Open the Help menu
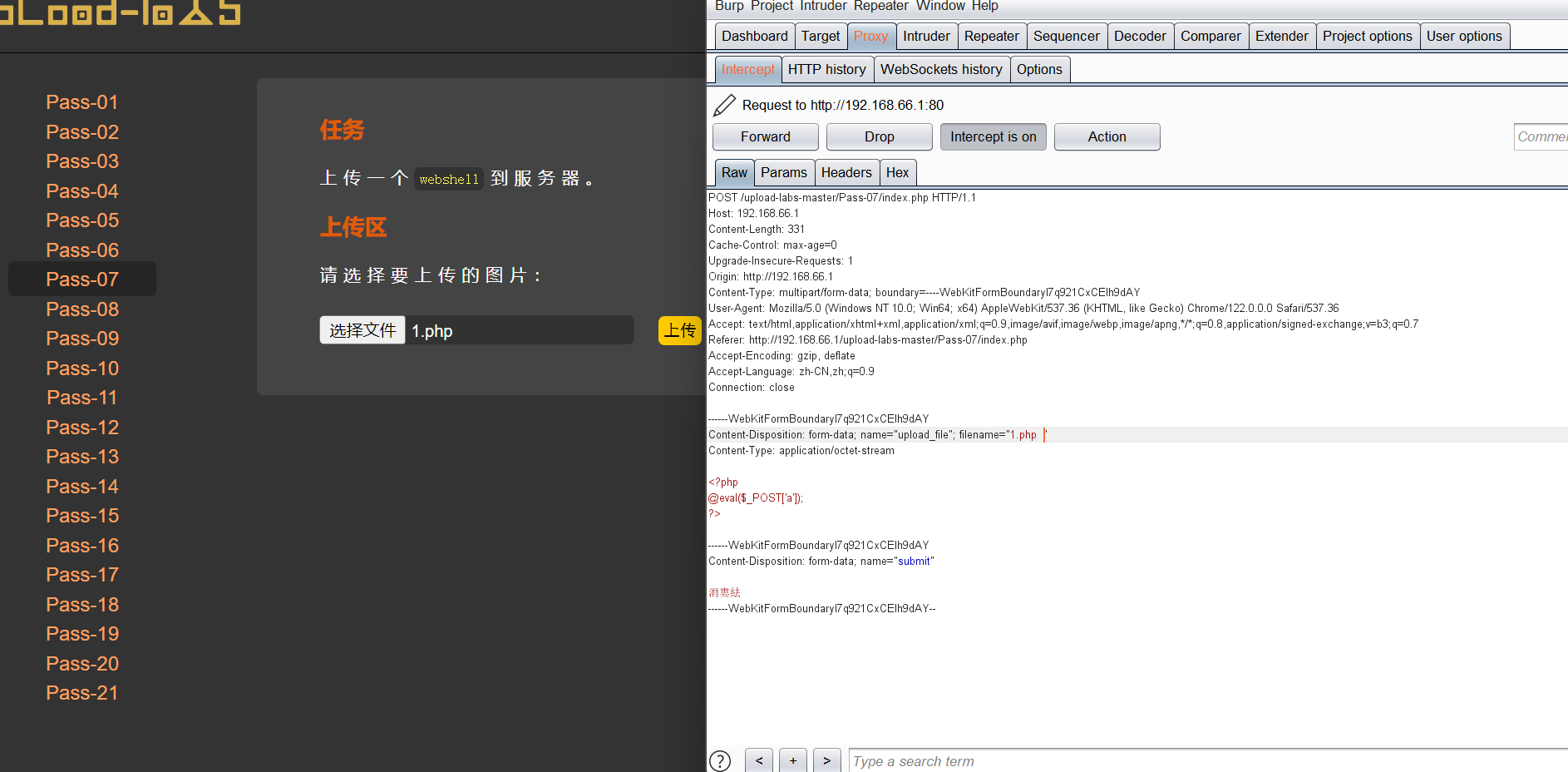Screen dimensions: 1568x772 click(x=984, y=6)
